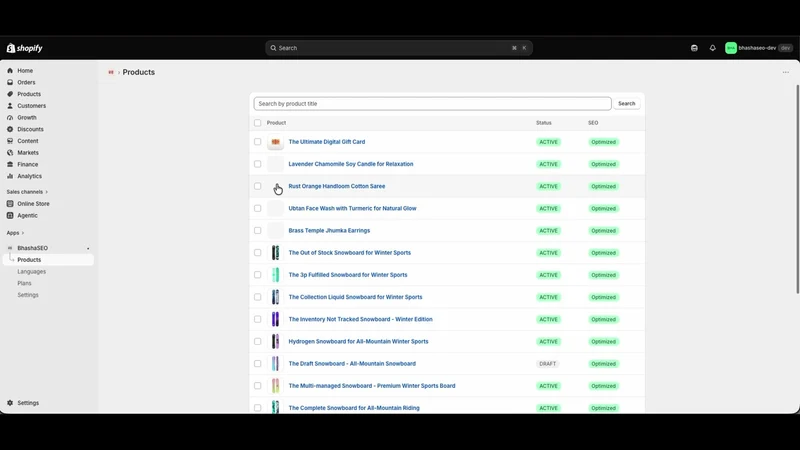Check The Collection Liquid Snowboard row
The image size is (800, 450).
click(258, 297)
